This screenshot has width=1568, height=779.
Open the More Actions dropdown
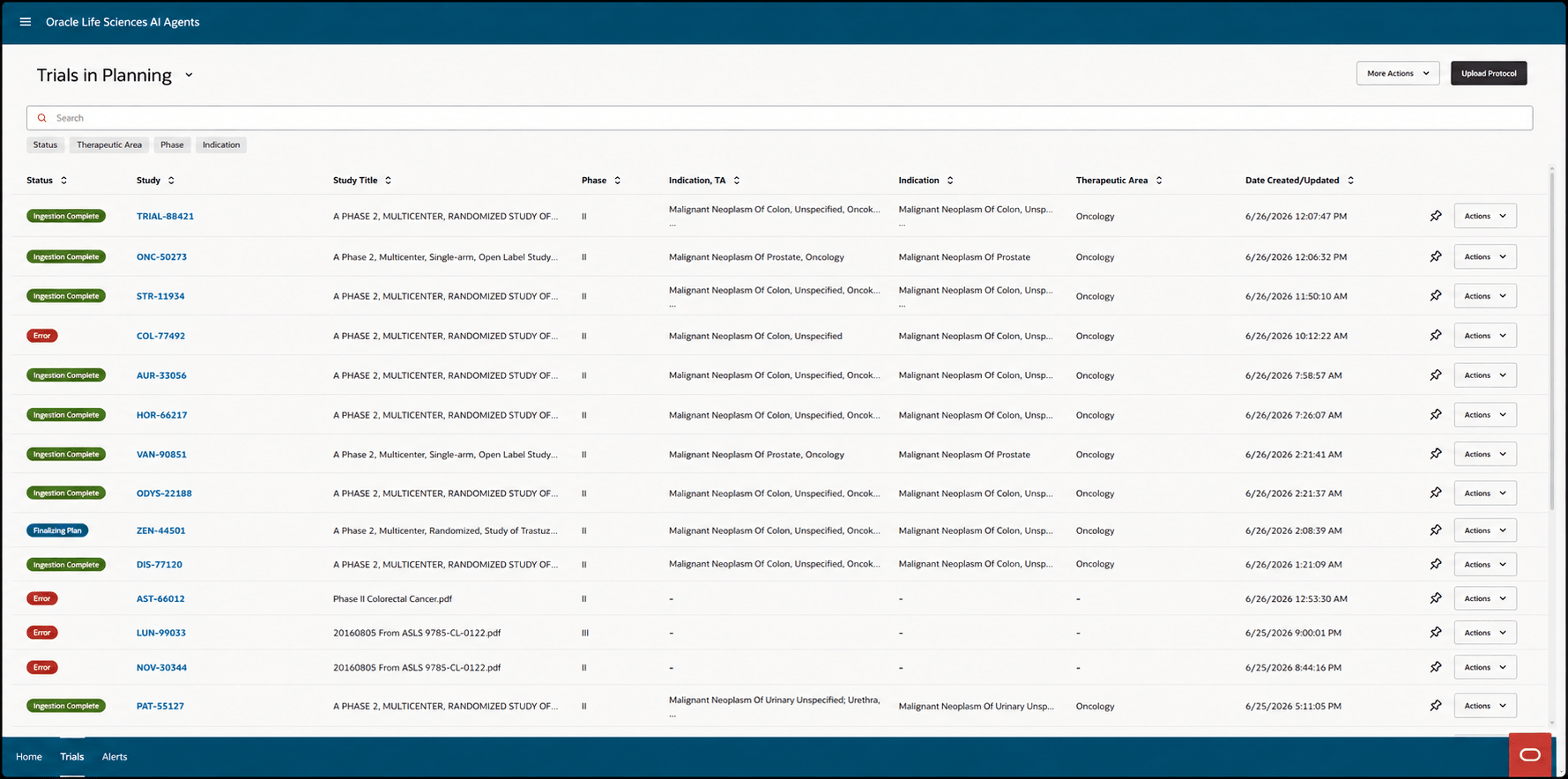pos(1398,73)
